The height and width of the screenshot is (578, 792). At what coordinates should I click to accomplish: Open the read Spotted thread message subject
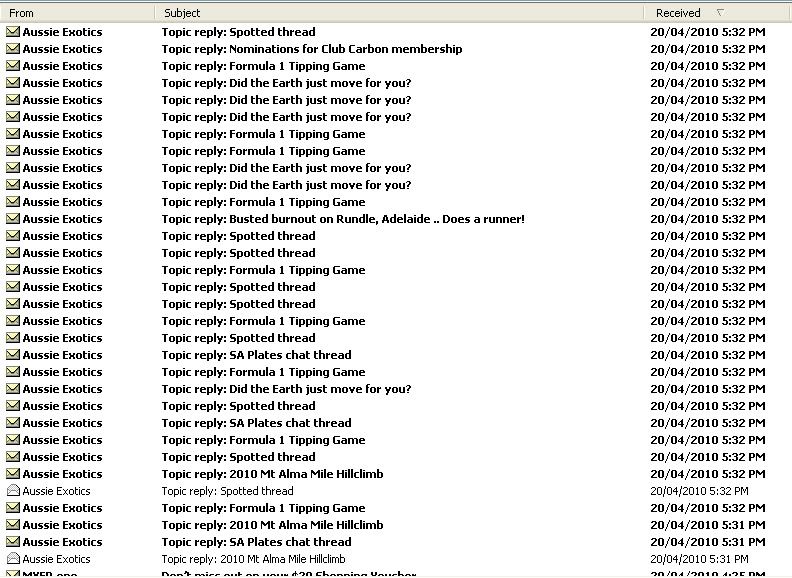[x=227, y=491]
